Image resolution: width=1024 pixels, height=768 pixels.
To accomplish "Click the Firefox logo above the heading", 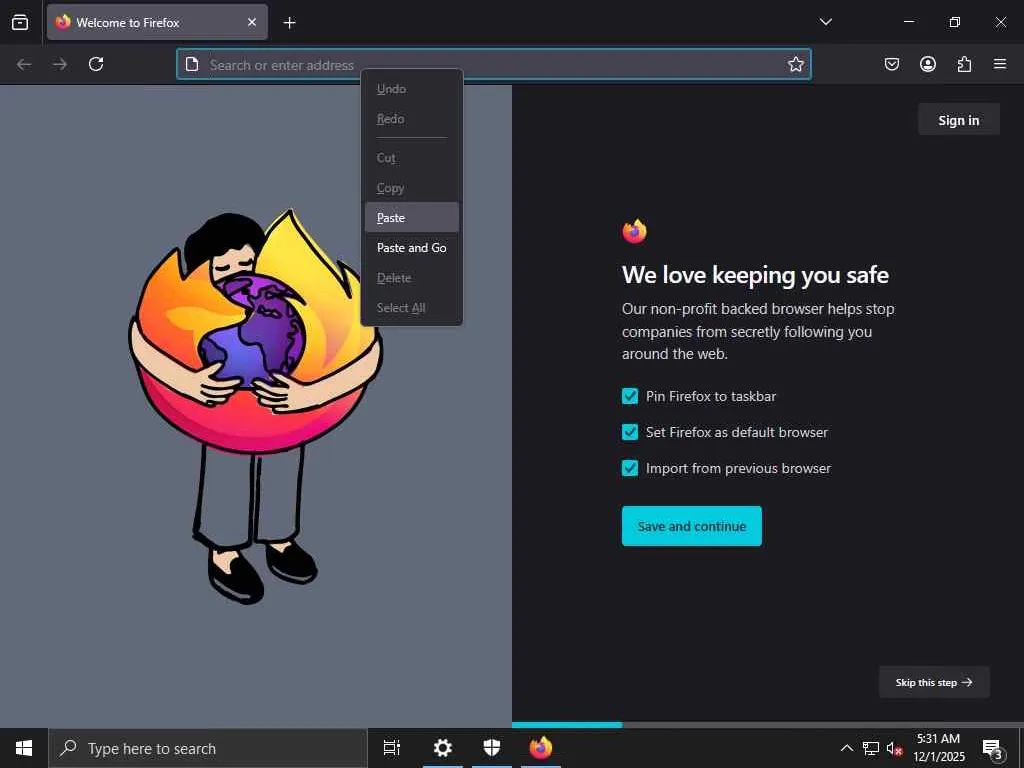I will pos(634,231).
